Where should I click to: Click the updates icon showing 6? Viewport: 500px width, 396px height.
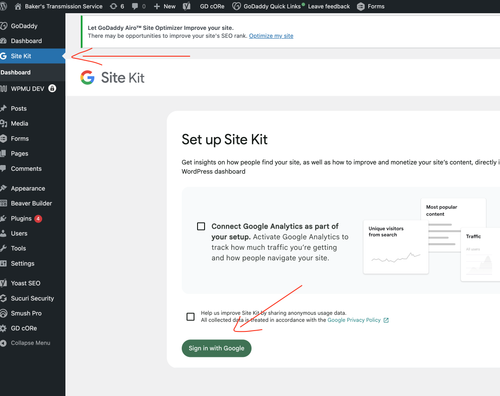click(117, 6)
